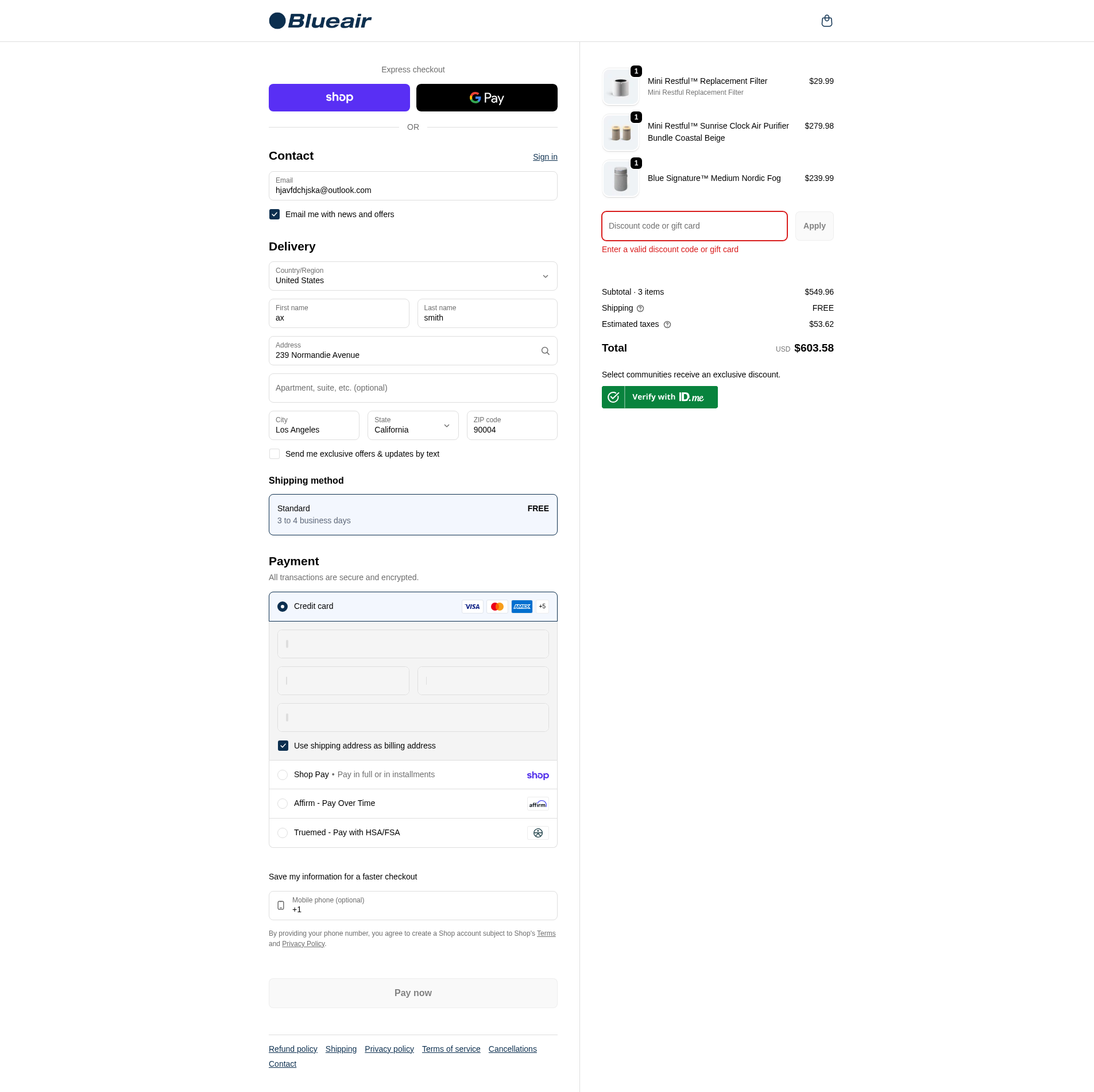Viewport: 1094px width, 1092px height.
Task: Click the Blueair logo
Action: point(320,21)
